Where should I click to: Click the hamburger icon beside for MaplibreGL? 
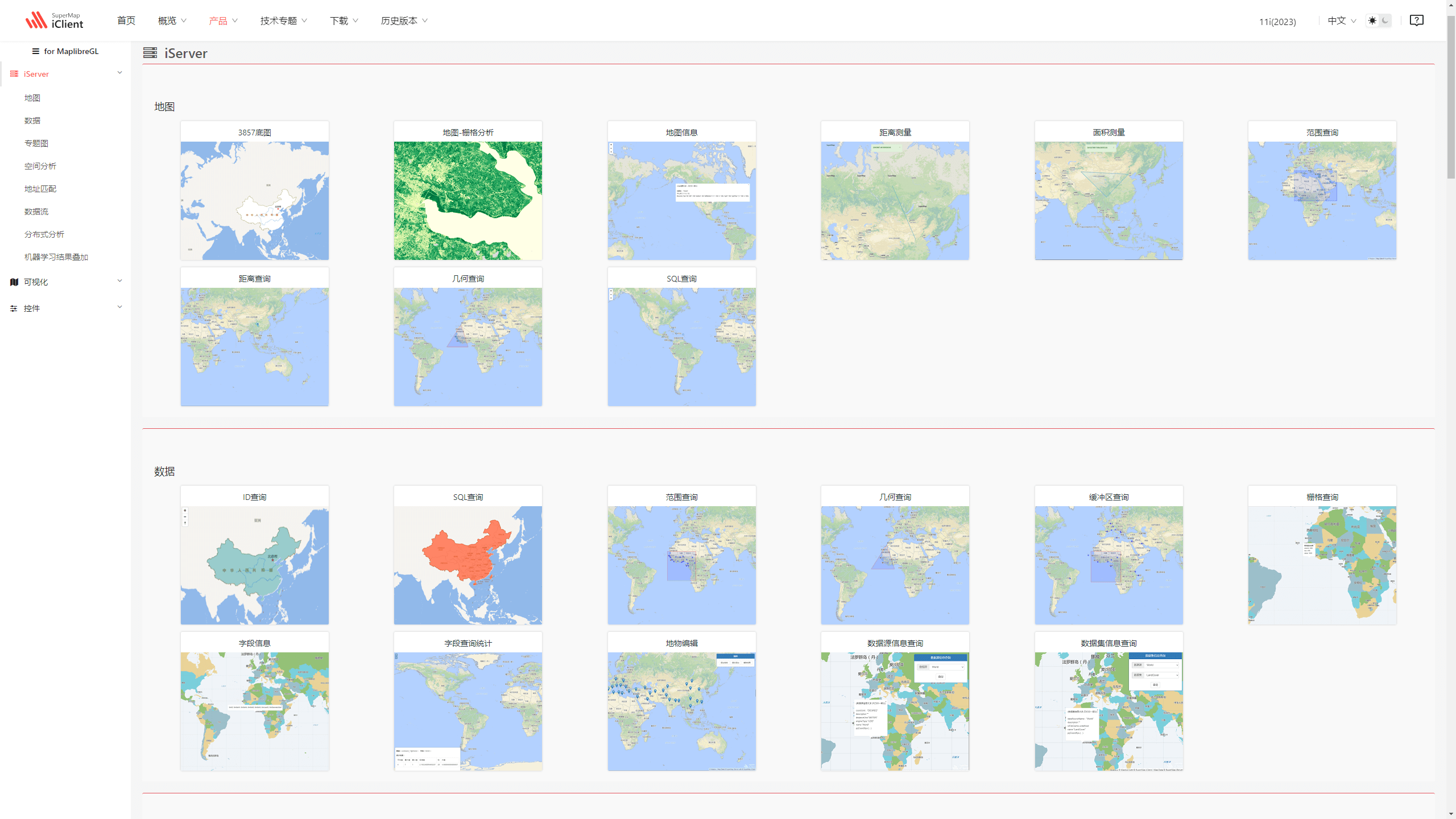35,51
